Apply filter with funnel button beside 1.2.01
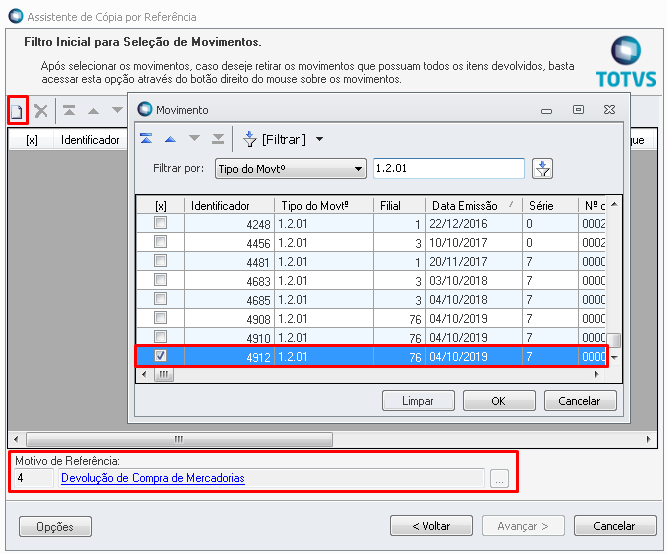 point(542,169)
